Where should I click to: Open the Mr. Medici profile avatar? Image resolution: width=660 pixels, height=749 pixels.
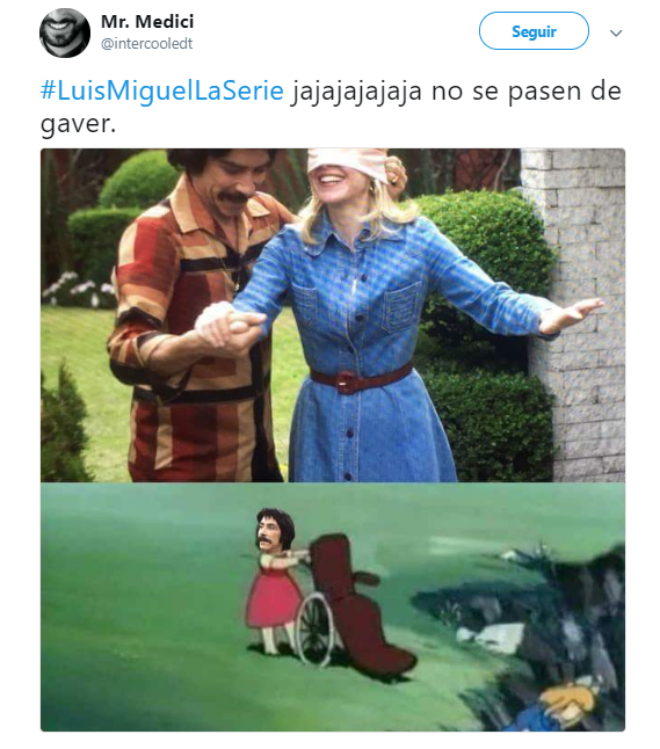64,33
